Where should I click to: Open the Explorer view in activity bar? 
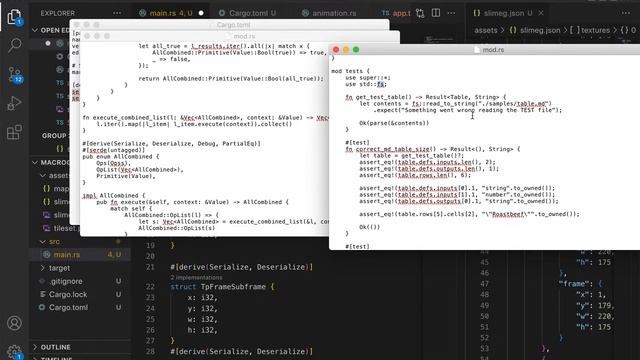14,17
